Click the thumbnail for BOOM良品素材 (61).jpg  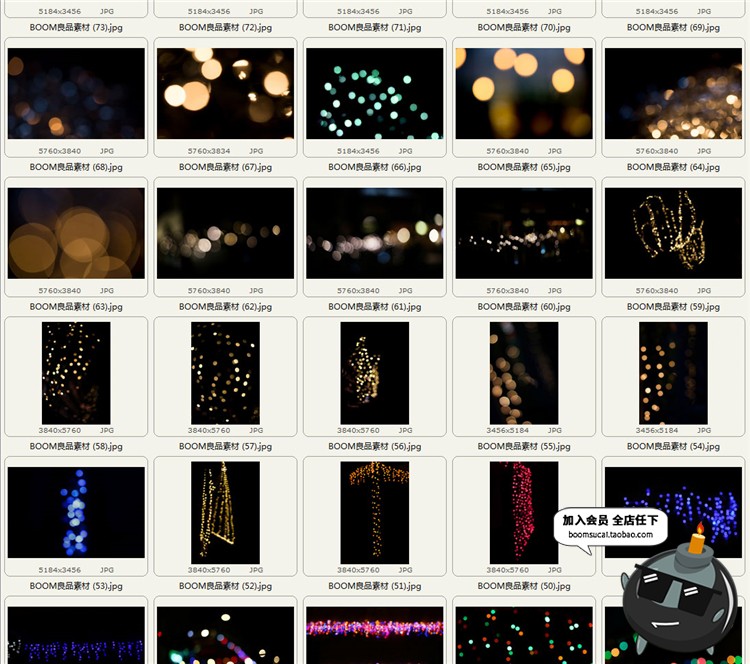coord(374,233)
